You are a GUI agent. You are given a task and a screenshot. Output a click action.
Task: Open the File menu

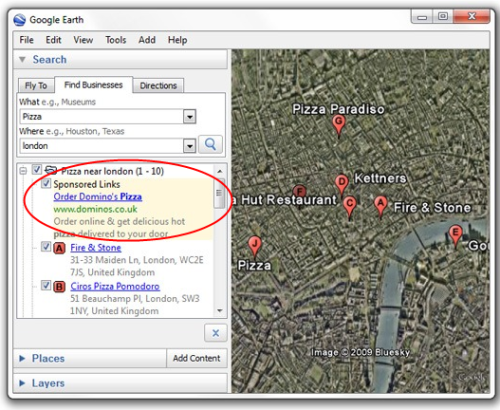point(27,40)
